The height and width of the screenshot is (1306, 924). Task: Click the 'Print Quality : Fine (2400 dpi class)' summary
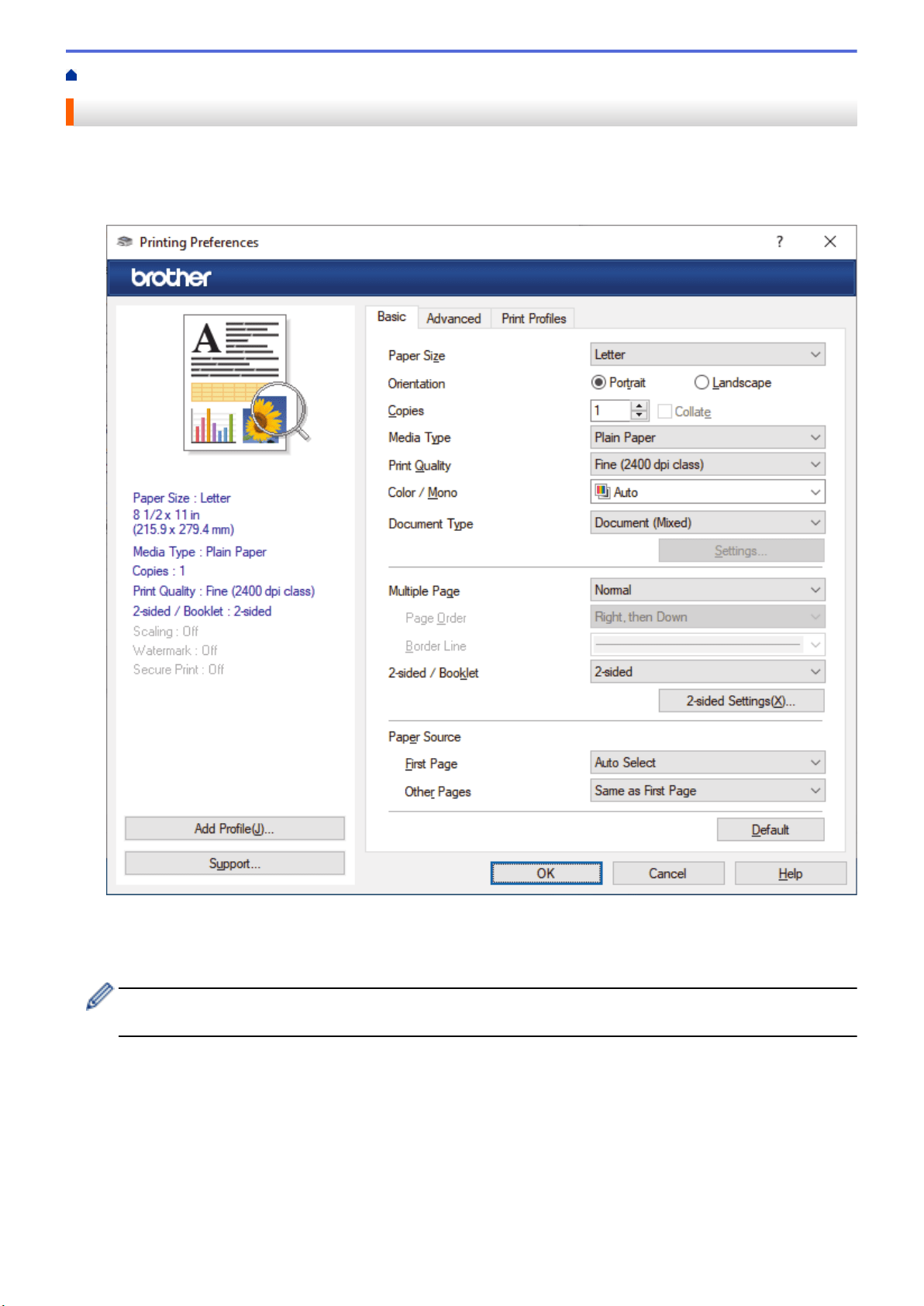pos(223,591)
